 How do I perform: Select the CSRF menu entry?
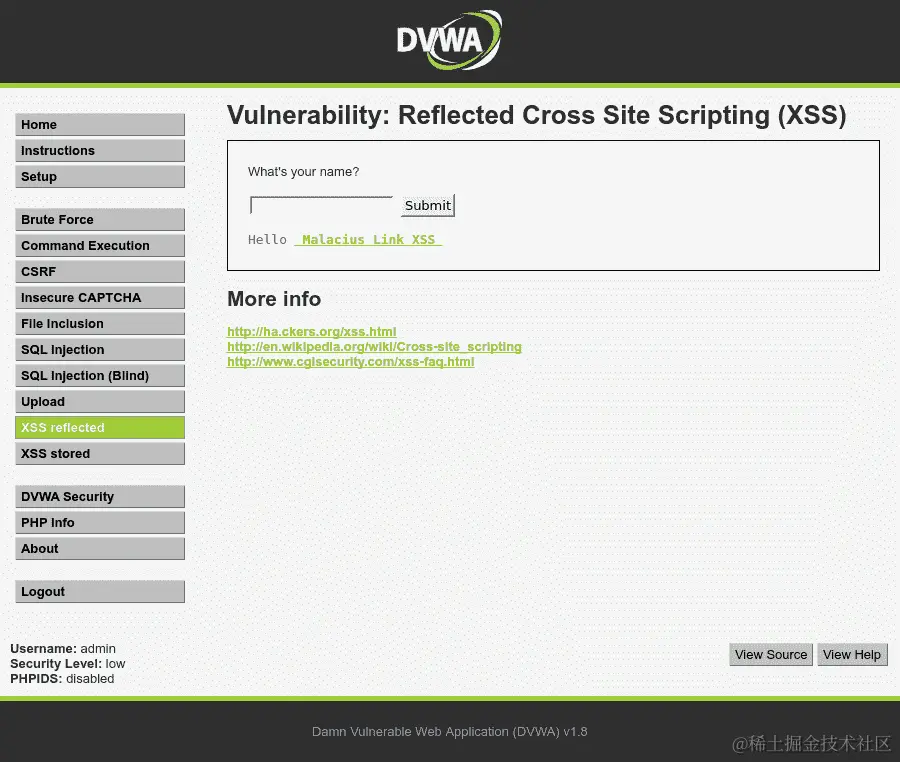pyautogui.click(x=100, y=271)
